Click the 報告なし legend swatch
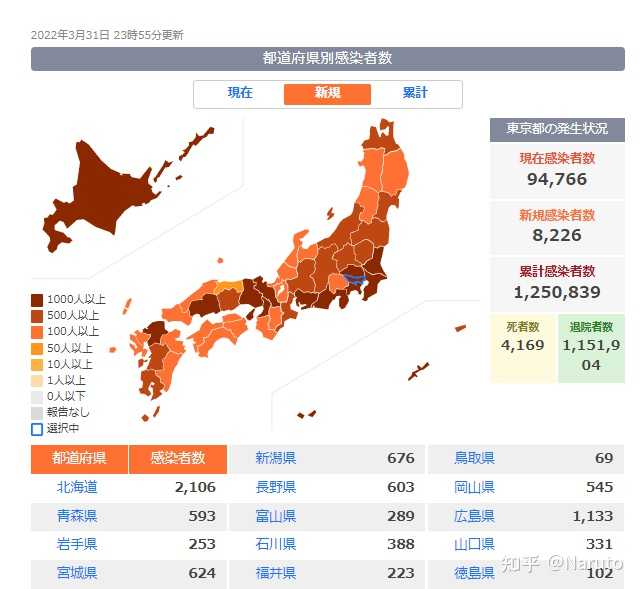Viewport: 640px width, 589px height. pos(37,413)
